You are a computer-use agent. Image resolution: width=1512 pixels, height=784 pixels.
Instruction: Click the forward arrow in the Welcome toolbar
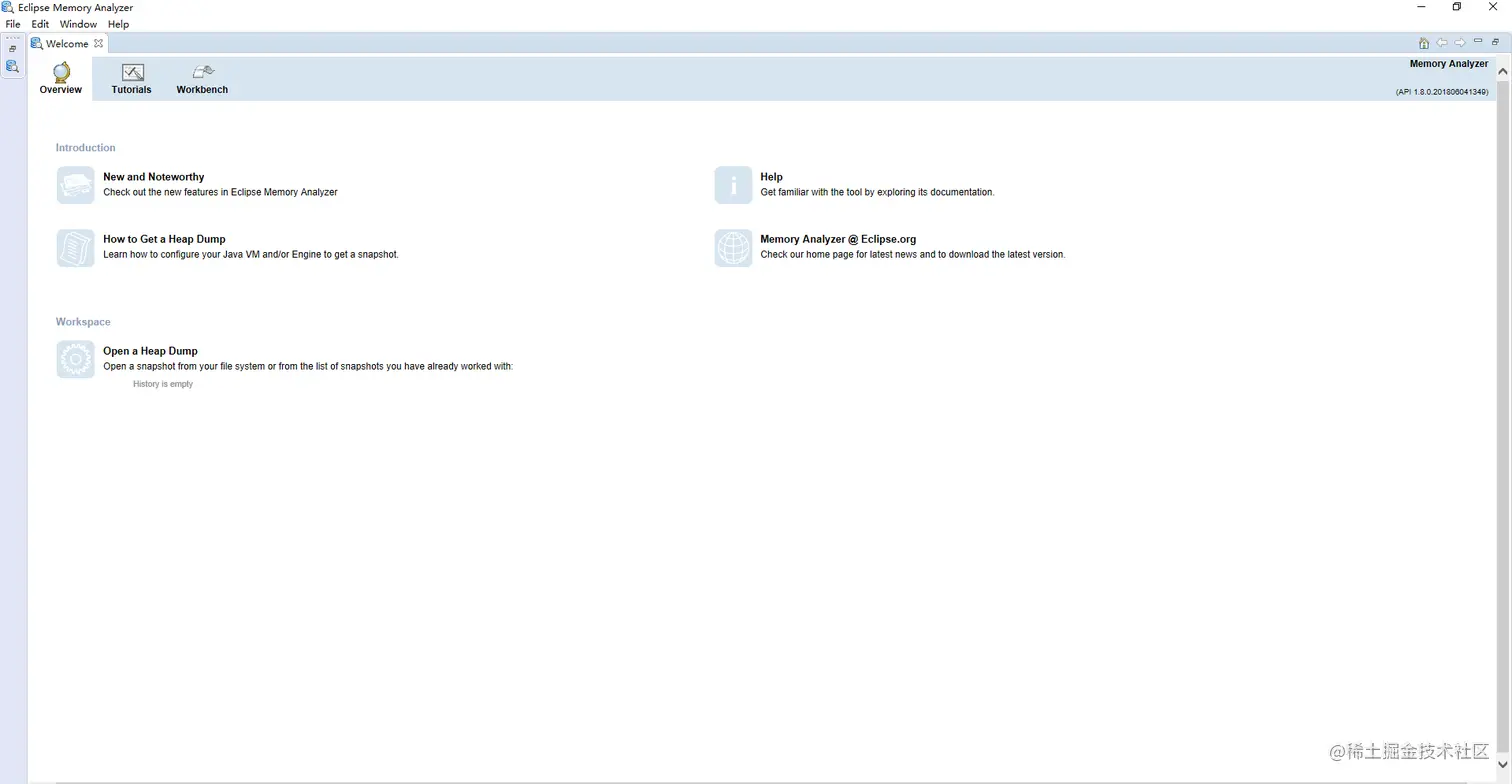pos(1460,42)
